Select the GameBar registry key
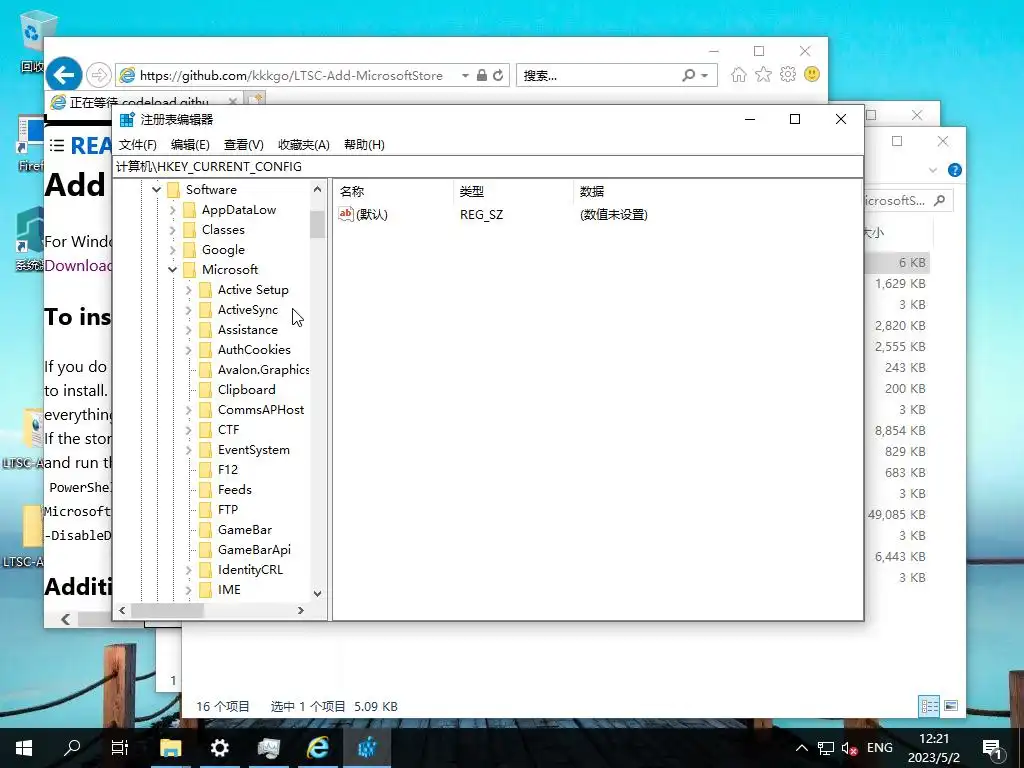Viewport: 1024px width, 768px height. [x=245, y=530]
